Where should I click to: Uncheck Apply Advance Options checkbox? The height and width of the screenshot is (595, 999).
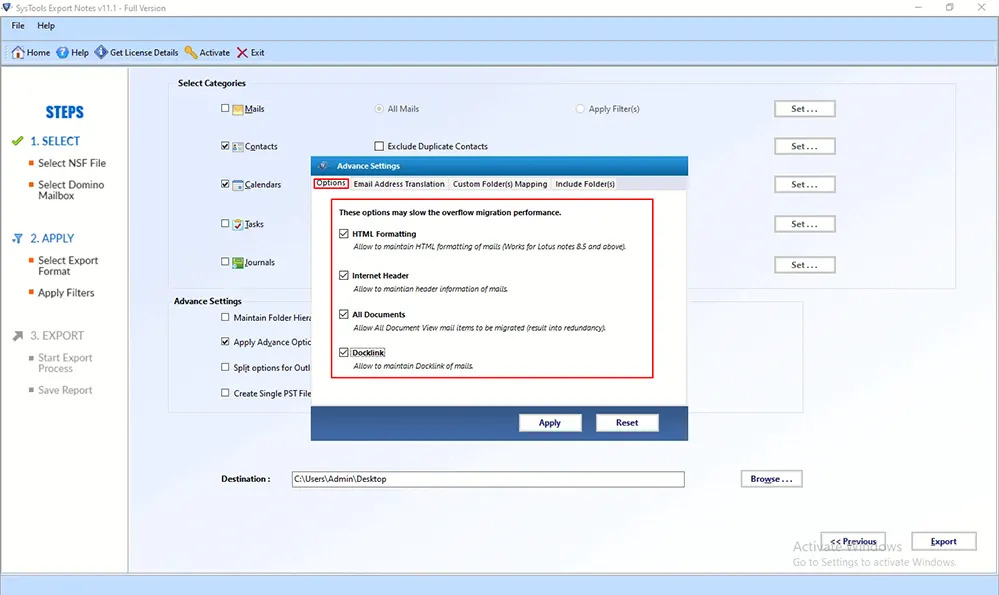pyautogui.click(x=225, y=341)
